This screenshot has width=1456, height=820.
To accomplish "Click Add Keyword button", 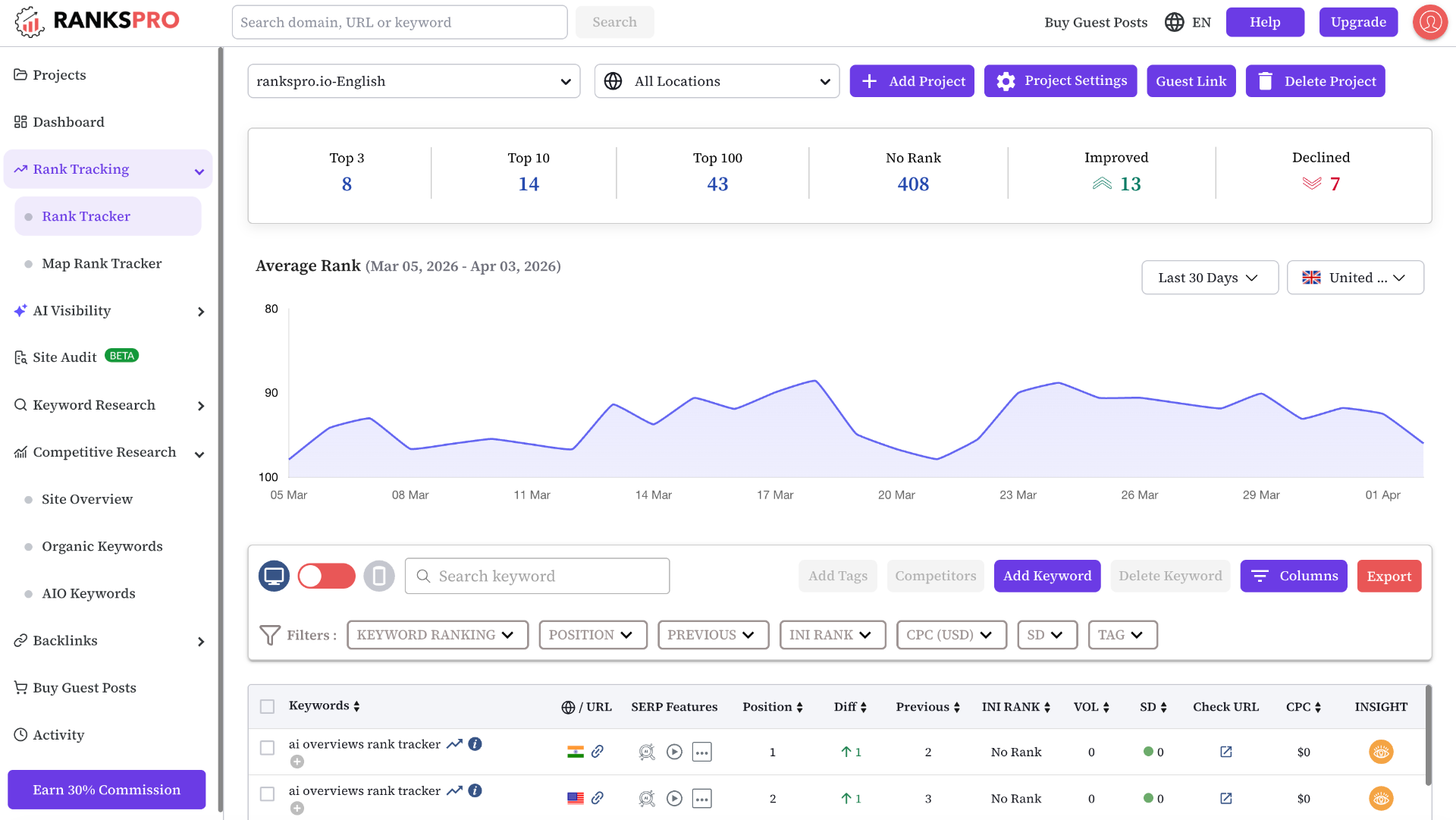I will (1046, 576).
